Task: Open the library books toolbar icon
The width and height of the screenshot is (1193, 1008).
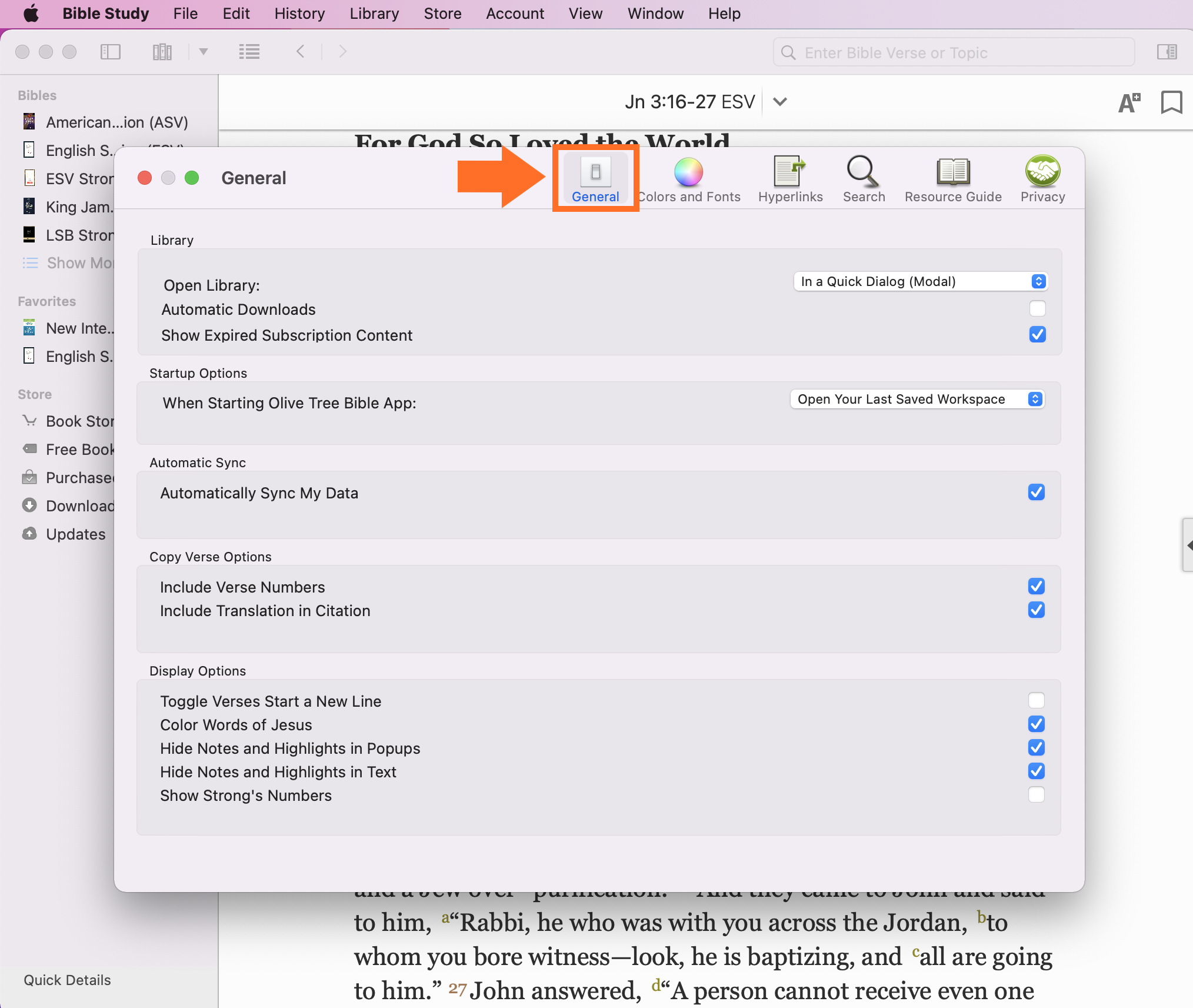Action: [162, 52]
